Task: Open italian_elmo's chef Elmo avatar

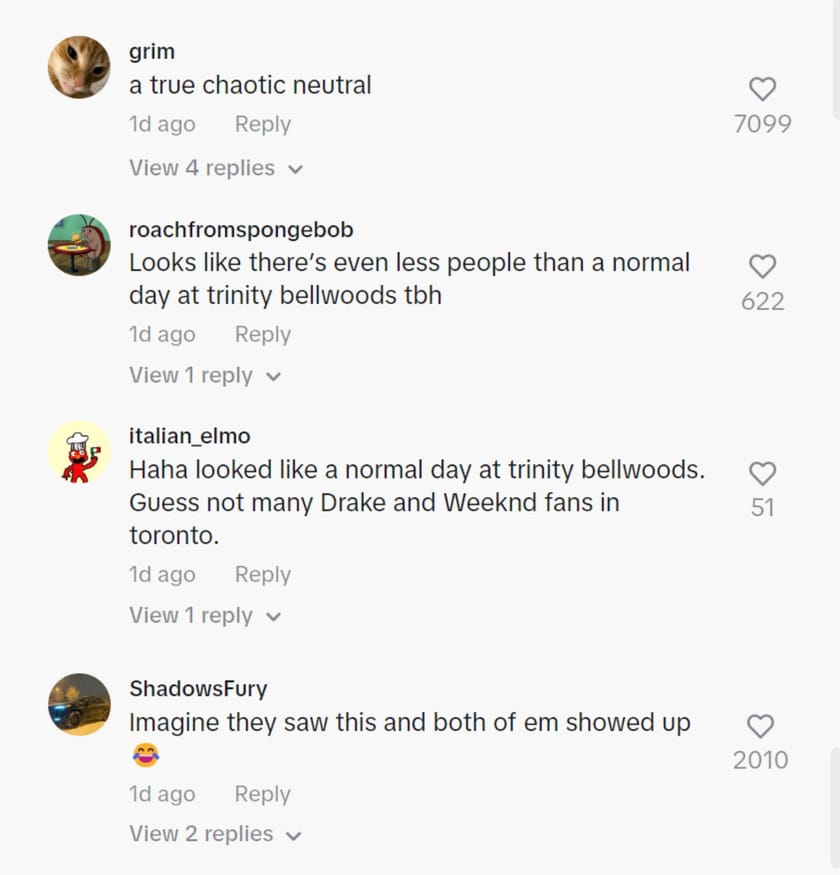Action: coord(79,452)
